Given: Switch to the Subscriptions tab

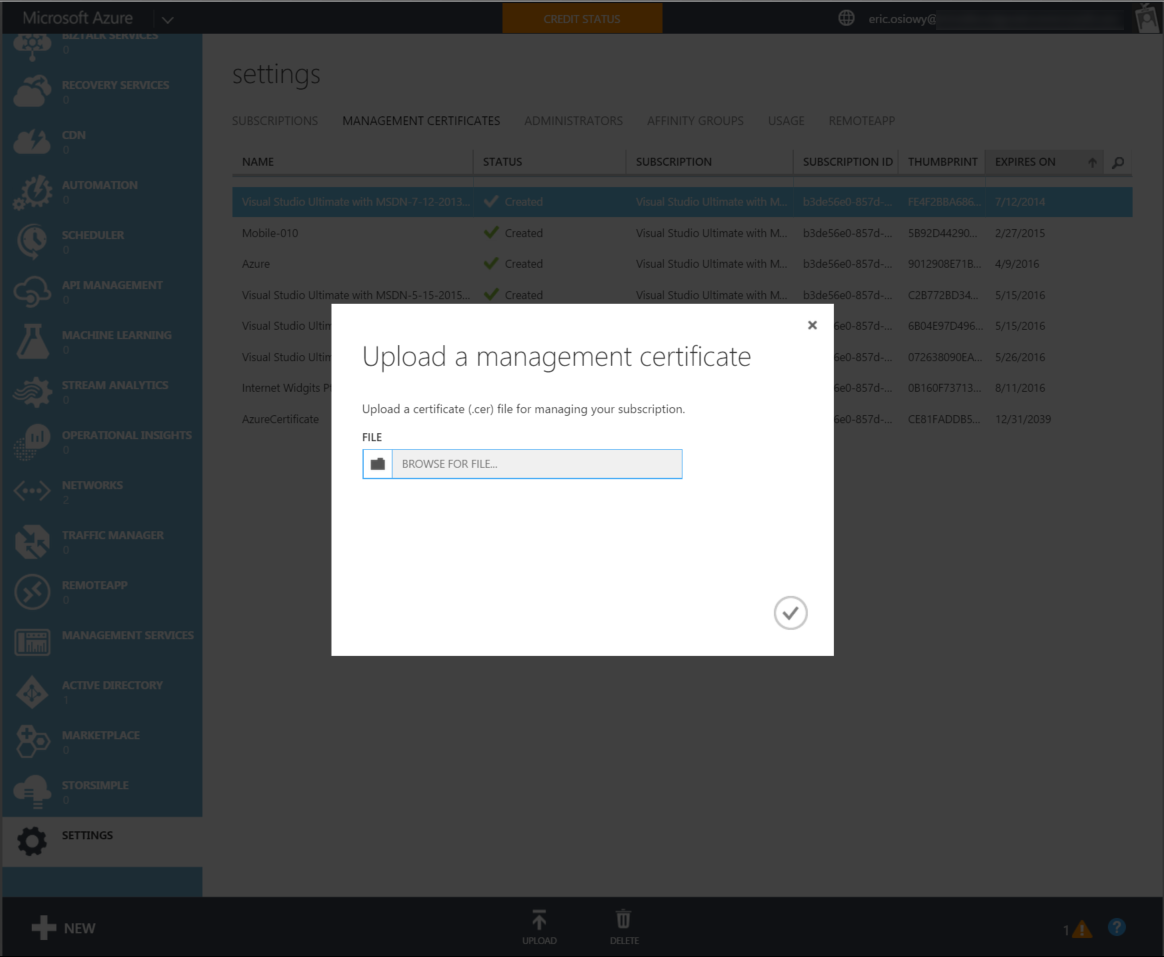Looking at the screenshot, I should point(275,121).
